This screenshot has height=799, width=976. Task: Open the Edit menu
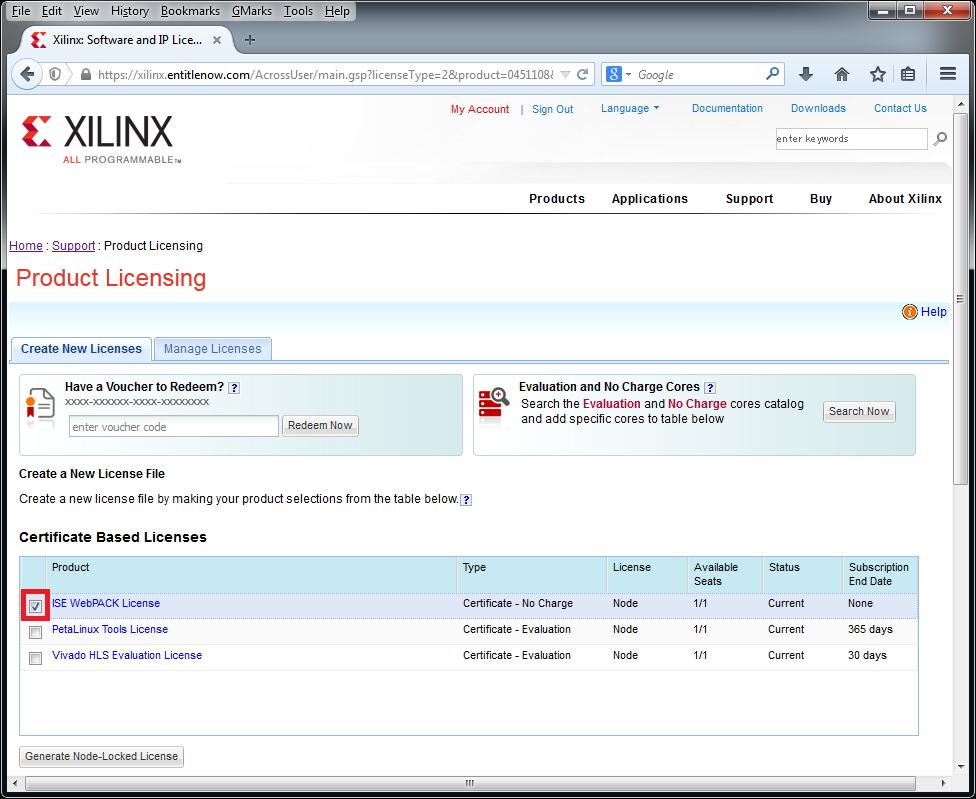[52, 11]
